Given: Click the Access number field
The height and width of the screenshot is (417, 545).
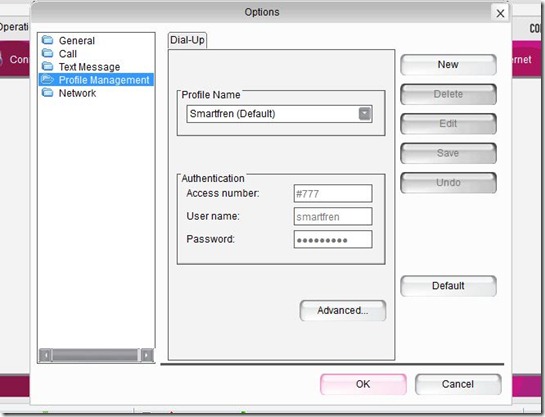Looking at the screenshot, I should (x=333, y=194).
